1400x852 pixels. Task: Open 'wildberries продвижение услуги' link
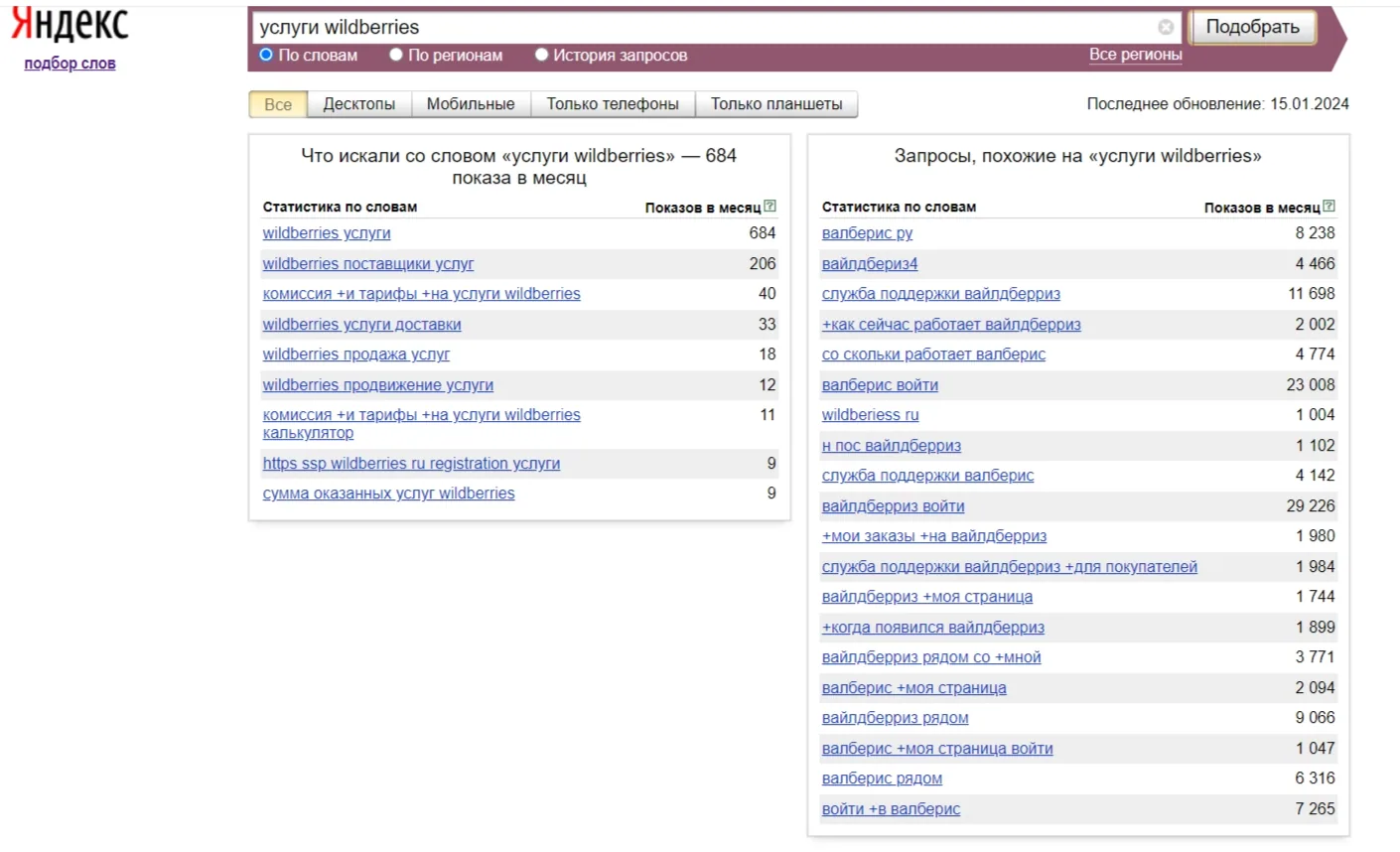378,385
